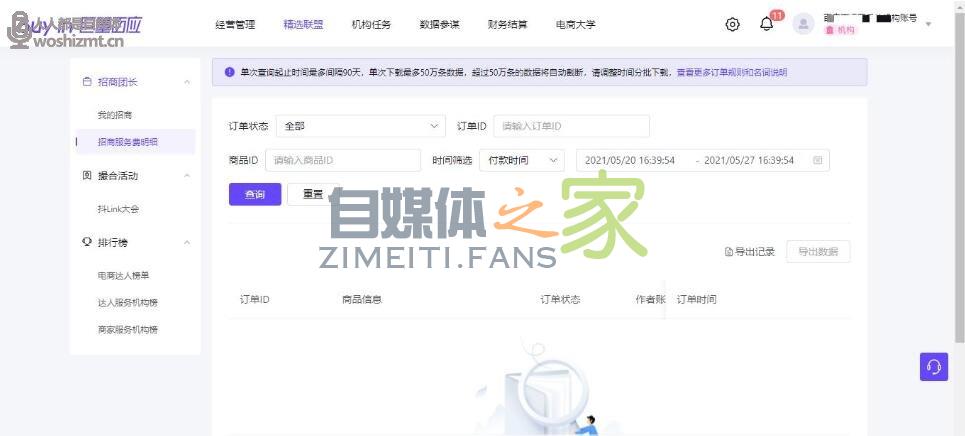Open the 财务结算 top menu
Image resolution: width=965 pixels, height=436 pixels.
point(507,25)
